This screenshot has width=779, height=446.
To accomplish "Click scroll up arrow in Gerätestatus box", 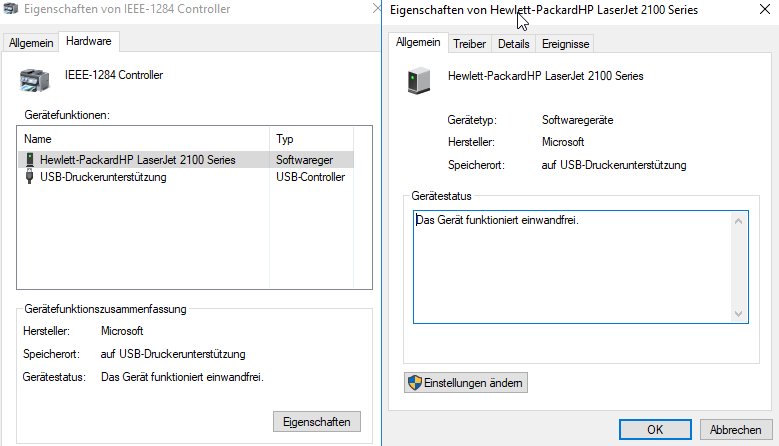I will [738, 221].
